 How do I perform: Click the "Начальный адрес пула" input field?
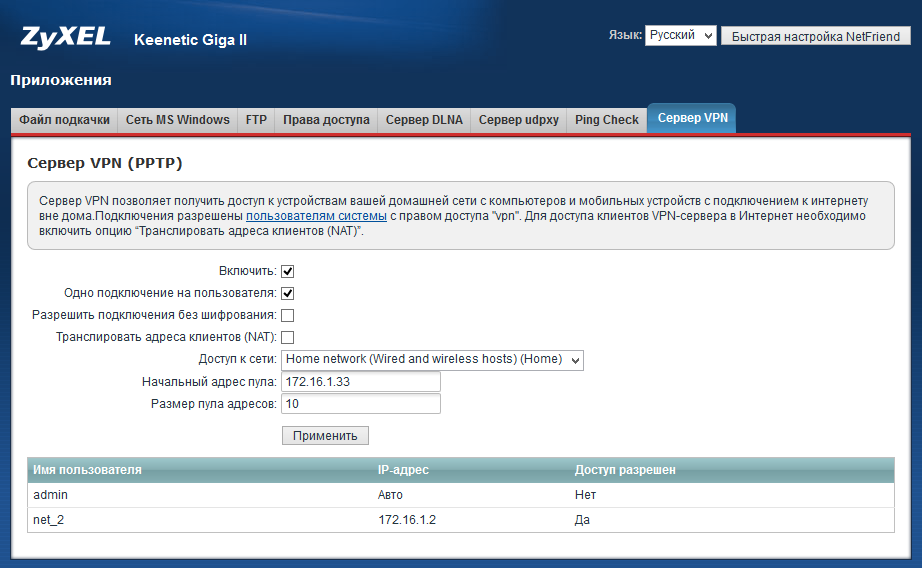click(361, 381)
